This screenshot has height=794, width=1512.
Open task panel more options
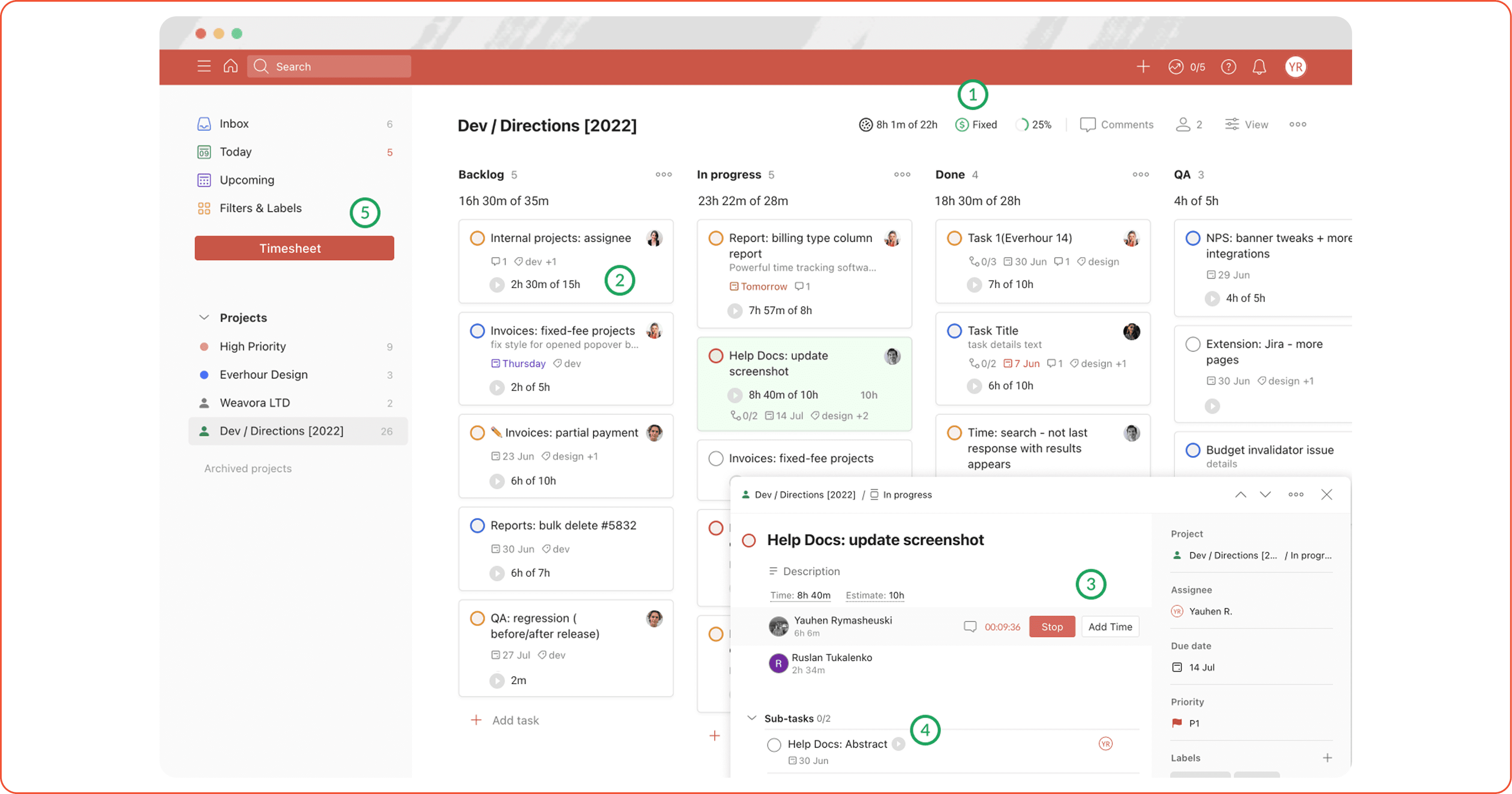click(x=1296, y=494)
